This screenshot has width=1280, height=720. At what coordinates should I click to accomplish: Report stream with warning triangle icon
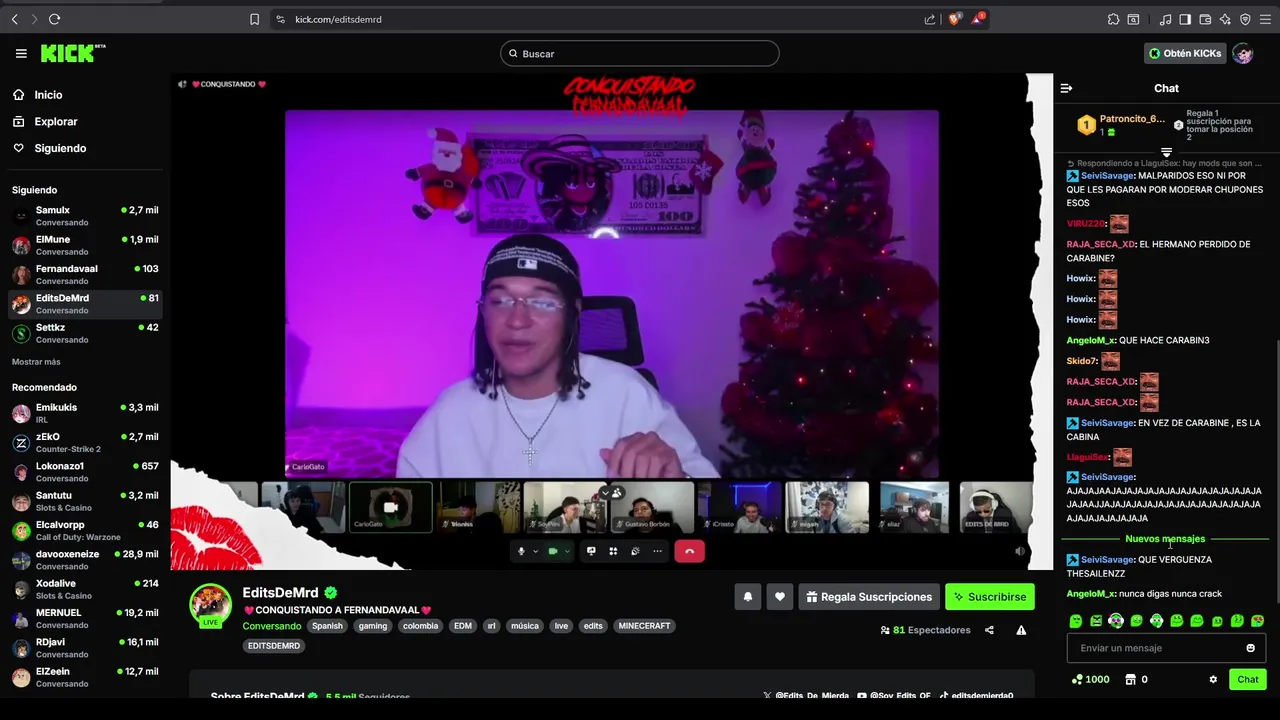click(x=1021, y=630)
